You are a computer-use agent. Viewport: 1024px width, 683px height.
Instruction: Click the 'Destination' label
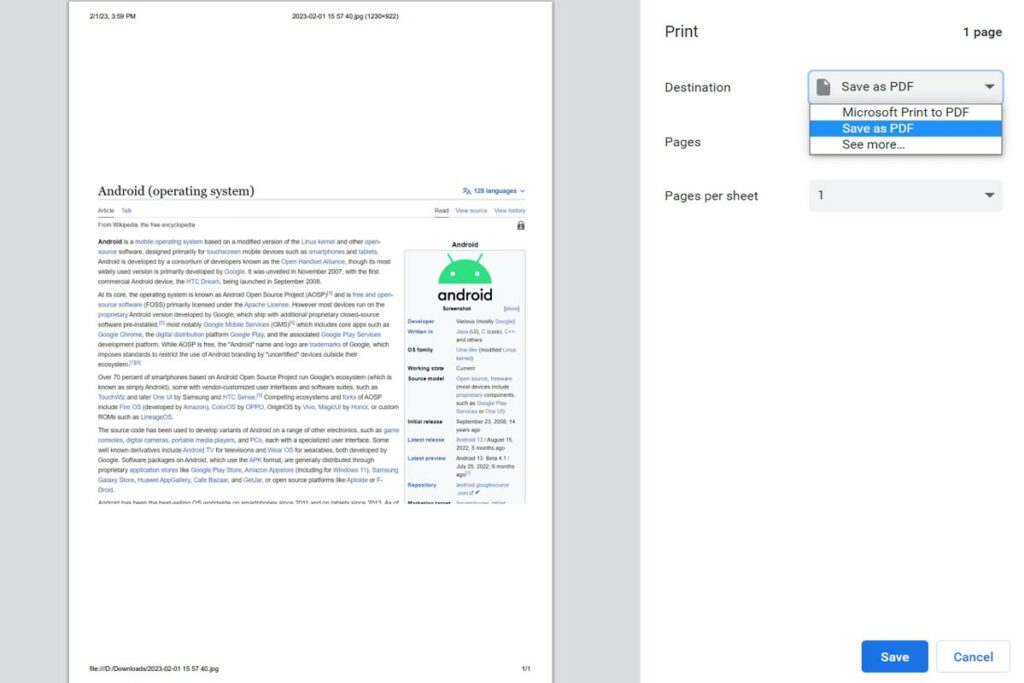(x=697, y=87)
